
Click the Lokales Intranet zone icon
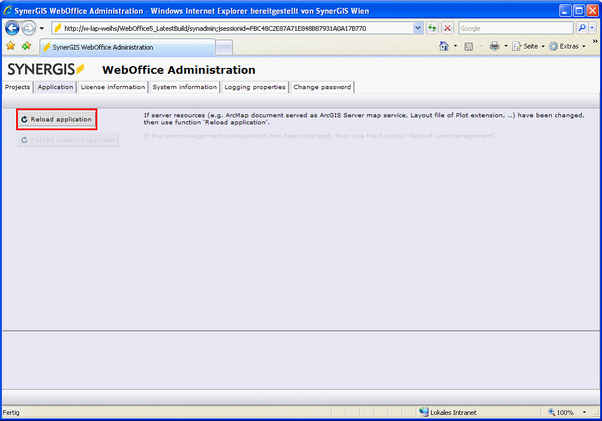(424, 412)
